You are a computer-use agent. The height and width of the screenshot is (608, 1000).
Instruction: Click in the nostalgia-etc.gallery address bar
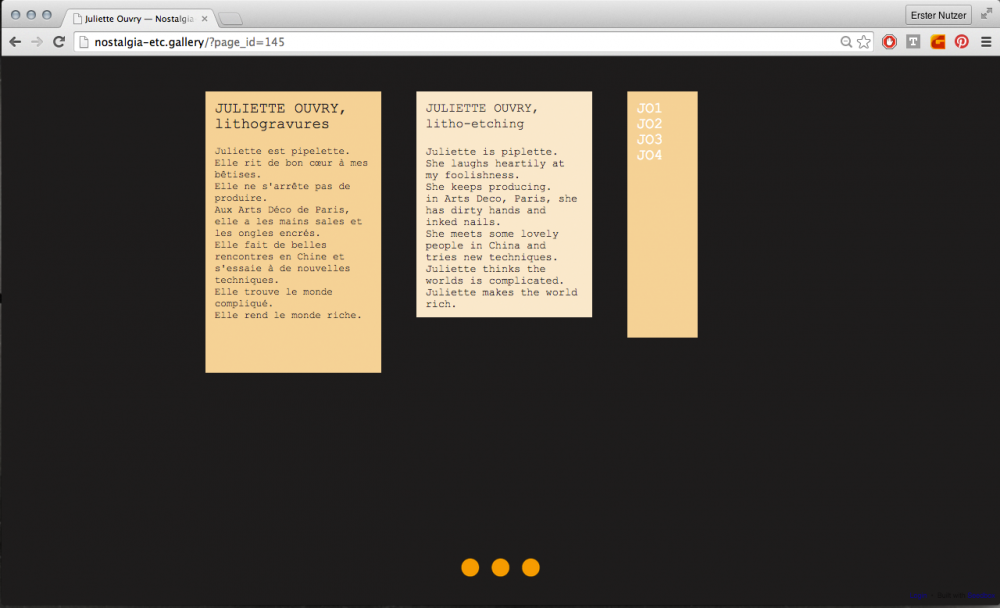coord(450,42)
